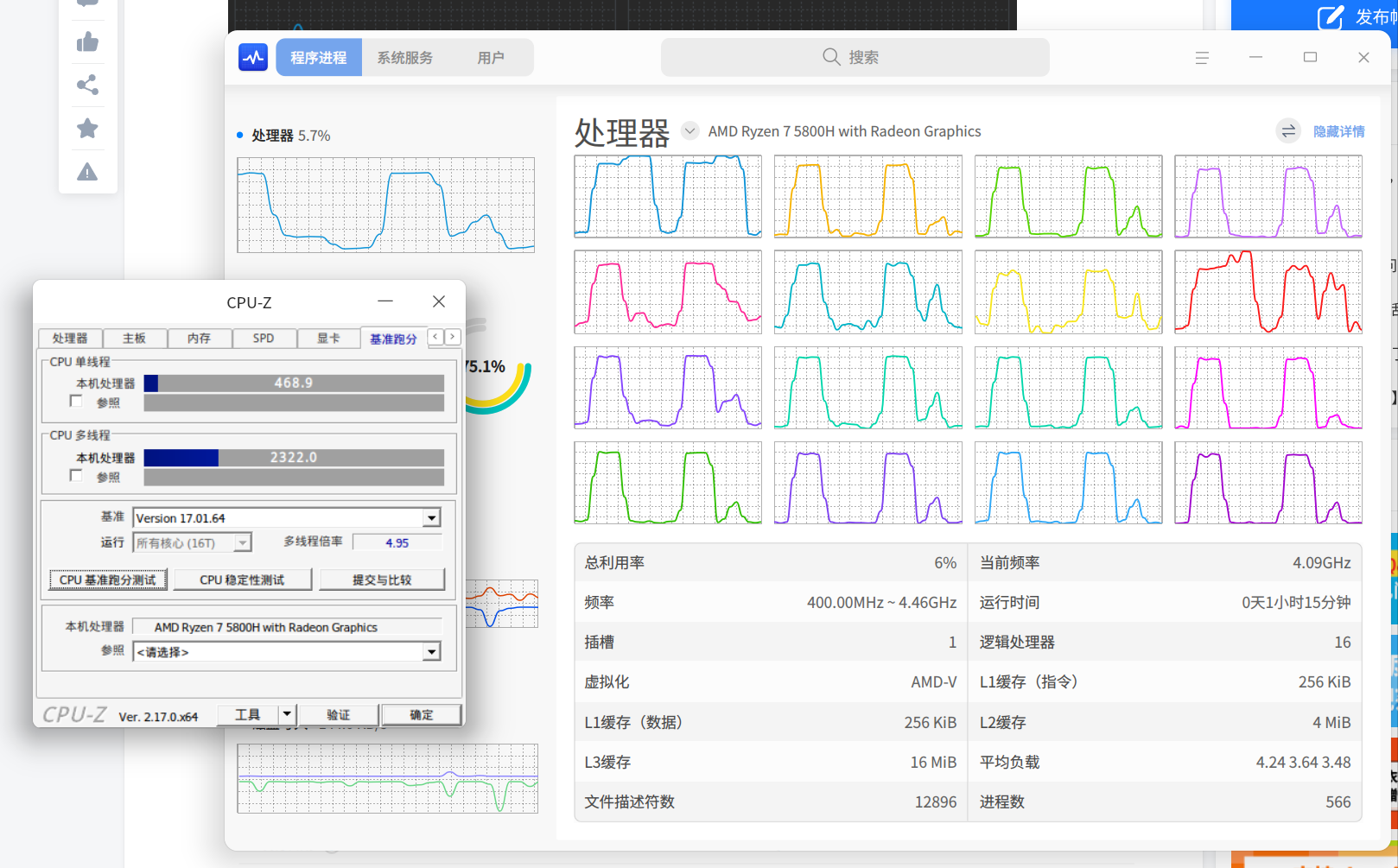1398x868 pixels.
Task: Open the 工具 dropdown arrow in CPU-Z
Action: (288, 714)
